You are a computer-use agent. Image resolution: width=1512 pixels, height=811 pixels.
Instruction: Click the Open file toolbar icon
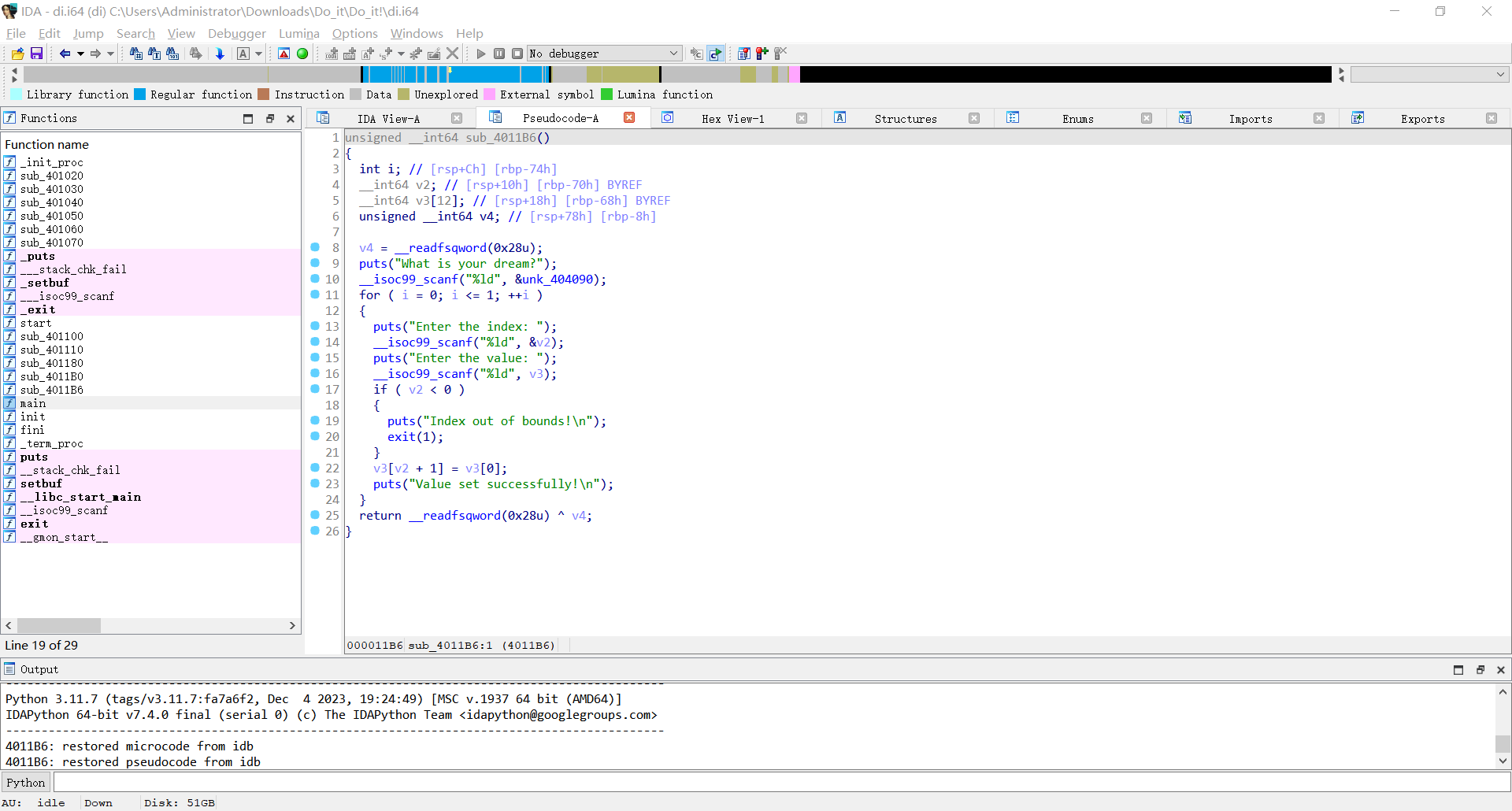tap(17, 54)
